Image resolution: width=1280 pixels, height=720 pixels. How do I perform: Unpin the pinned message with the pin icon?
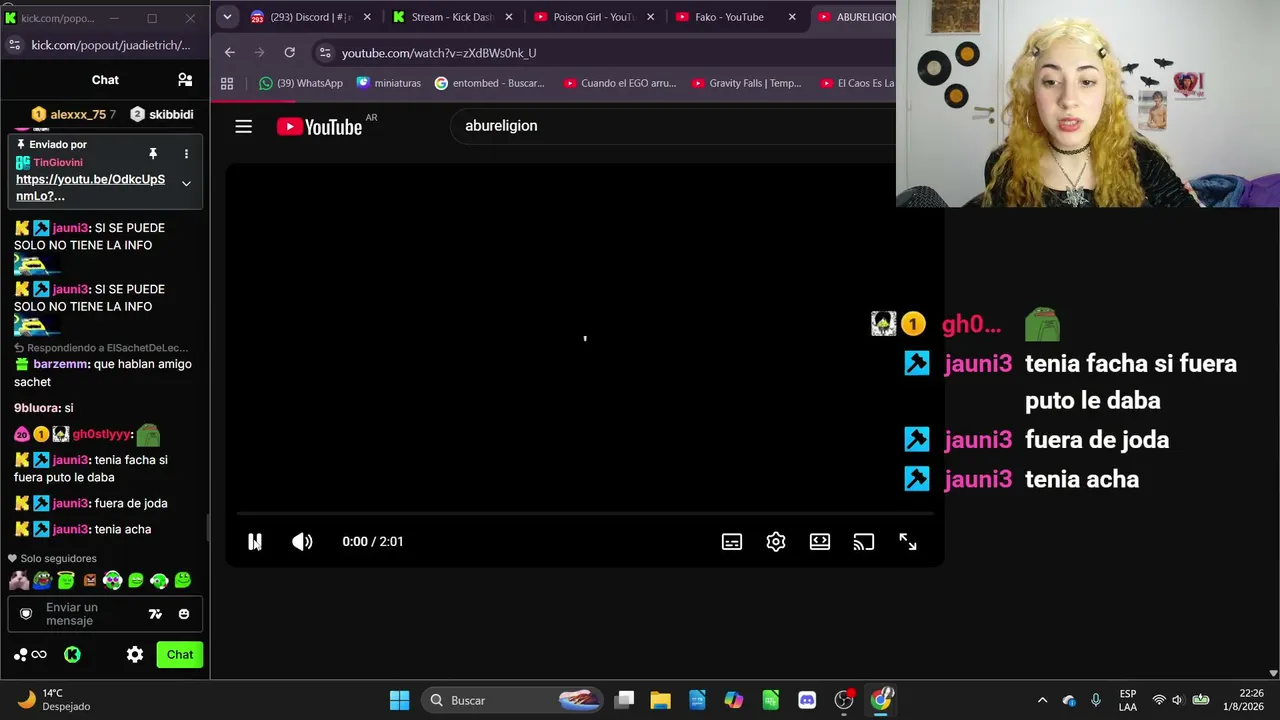153,153
